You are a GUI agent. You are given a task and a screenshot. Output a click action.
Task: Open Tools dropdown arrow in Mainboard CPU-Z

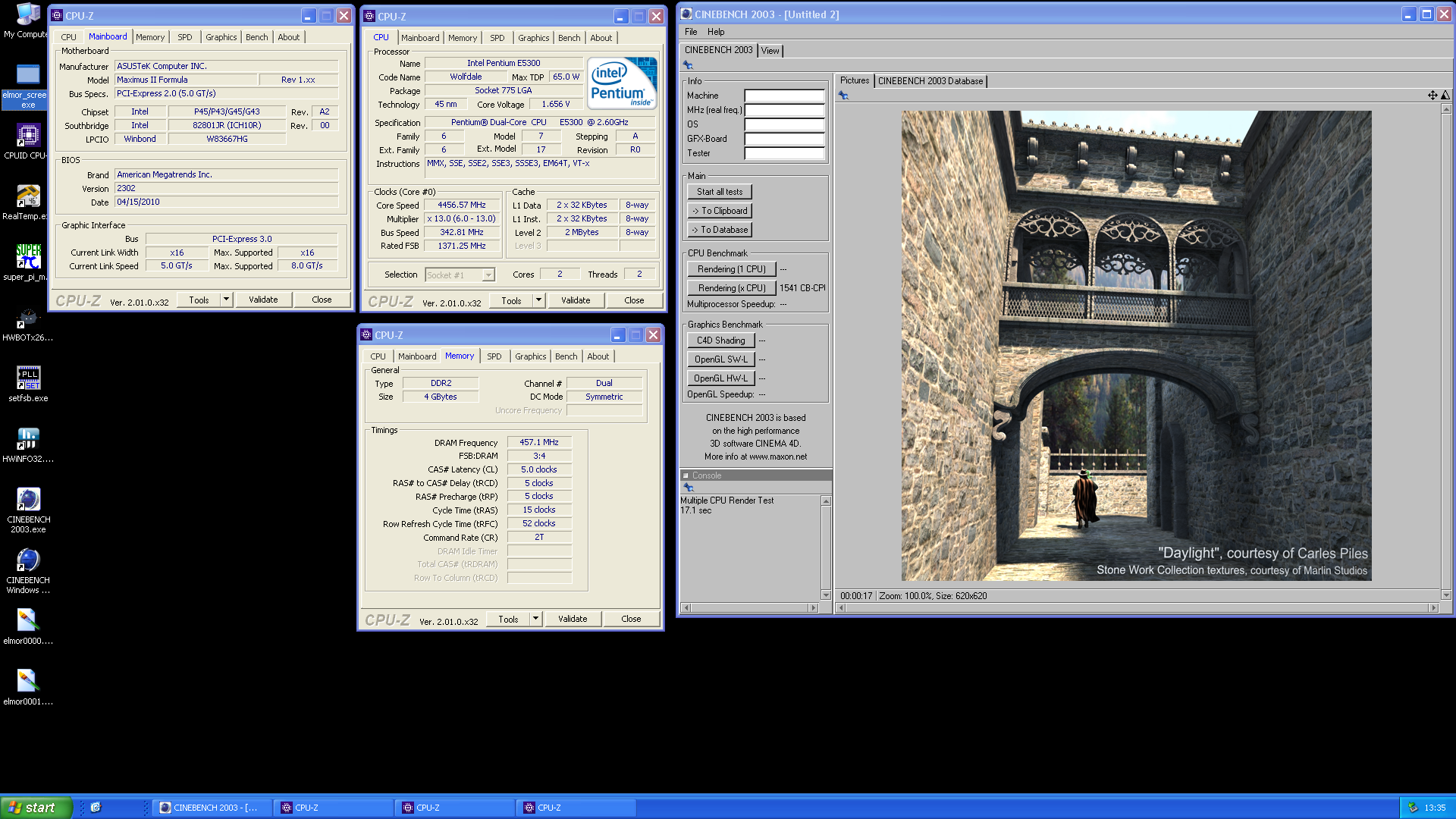tap(225, 300)
